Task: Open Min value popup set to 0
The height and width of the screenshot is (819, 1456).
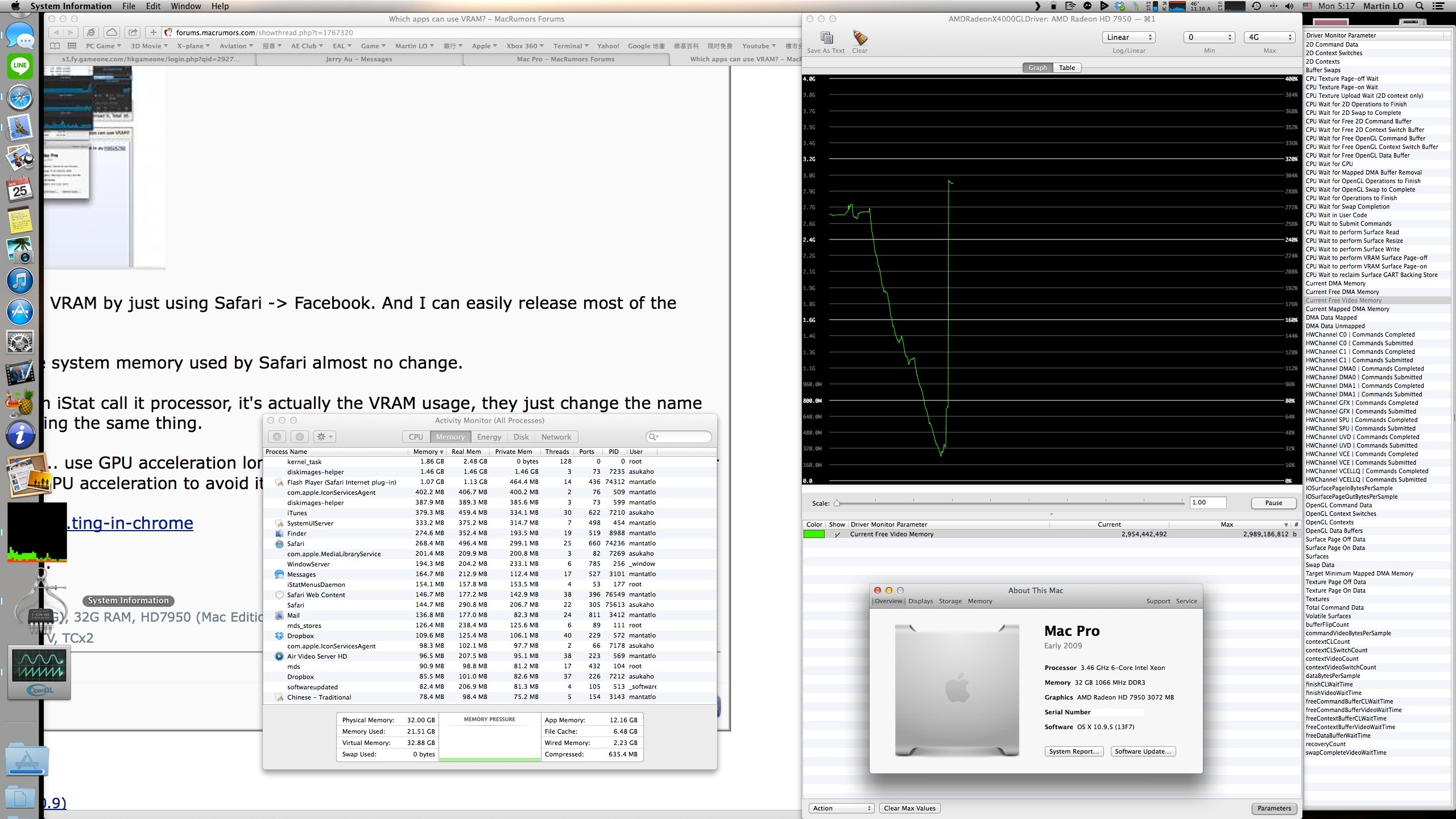Action: tap(1209, 37)
